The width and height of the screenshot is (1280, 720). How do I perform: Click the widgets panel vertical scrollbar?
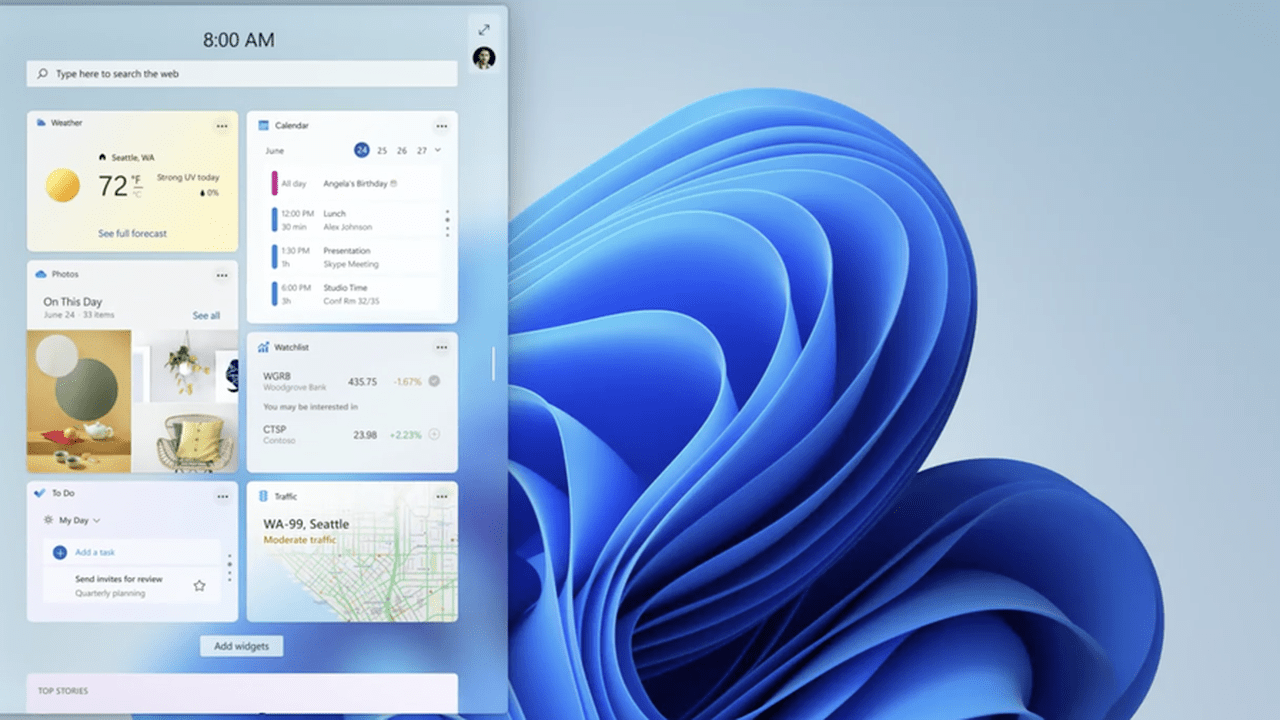tap(493, 363)
